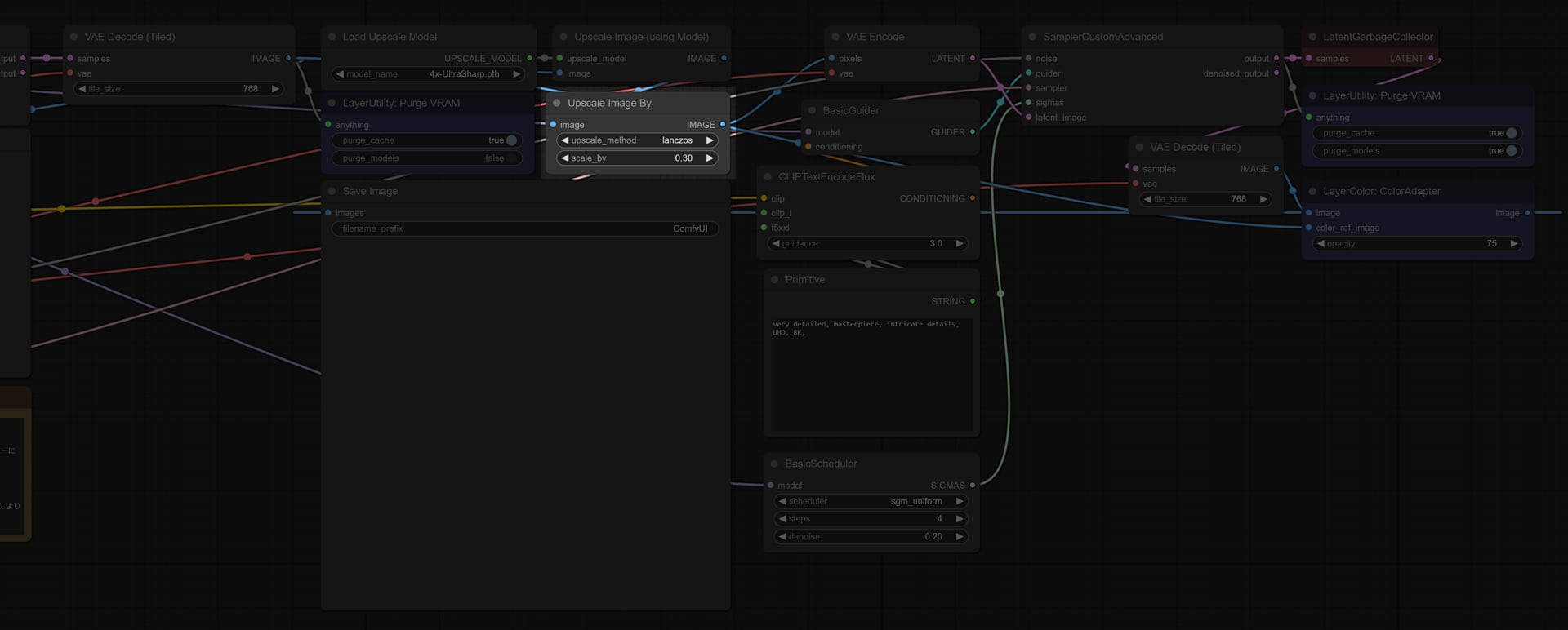Click images input port of Save Image
The height and width of the screenshot is (630, 1568).
328,213
